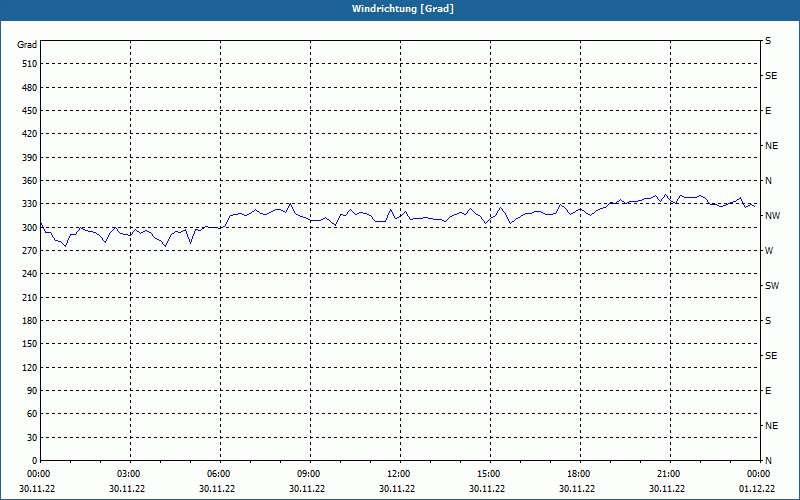Viewport: 800px width, 500px height.
Task: Click the 360 value on the left axis
Action: pos(30,181)
